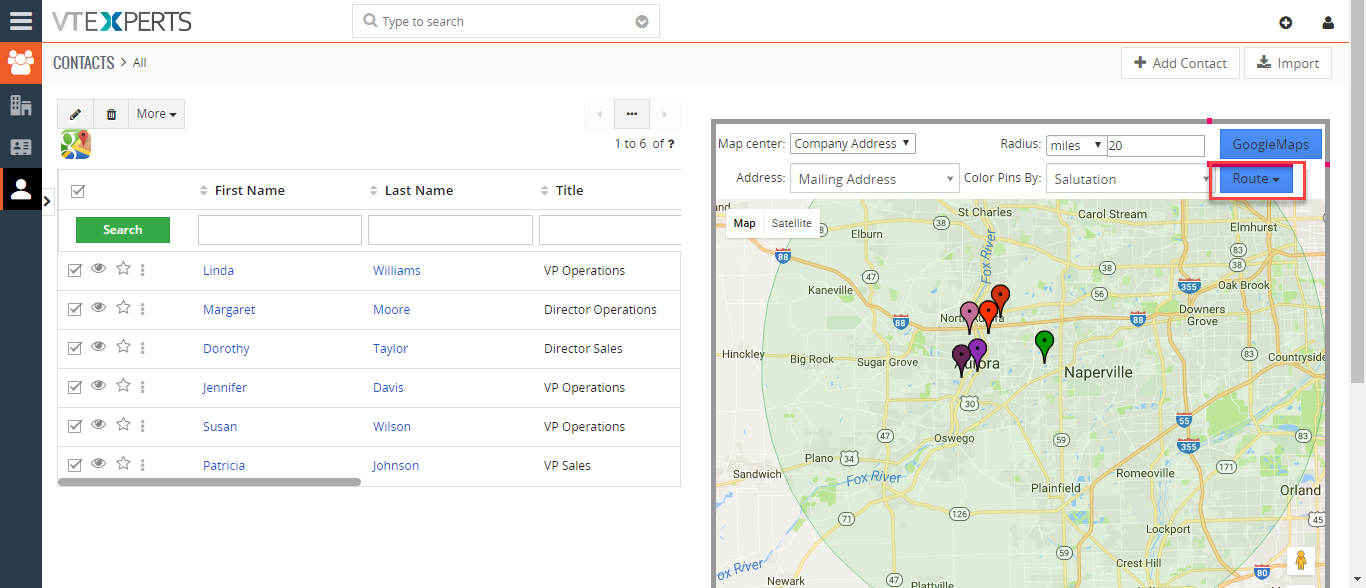Click the Import button
Viewport: 1366px width, 588px height.
pos(1288,63)
